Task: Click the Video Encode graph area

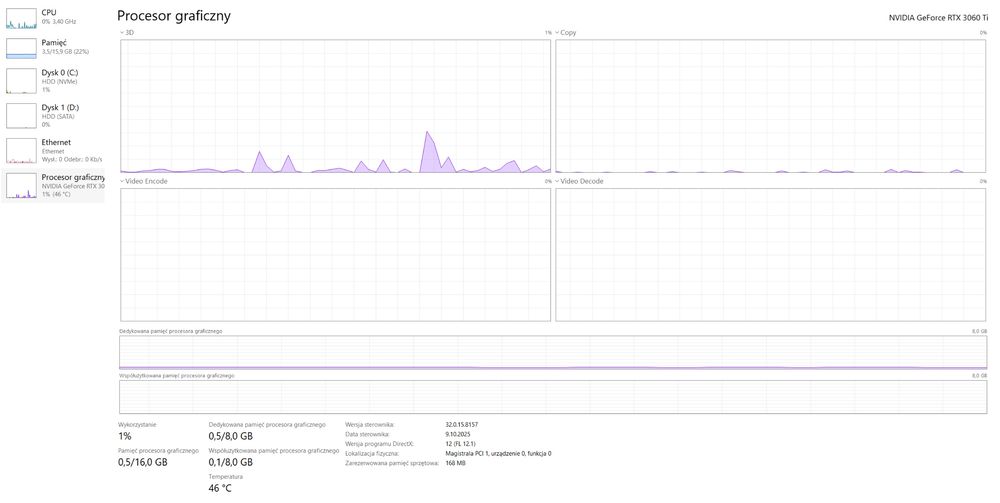Action: pyautogui.click(x=335, y=255)
